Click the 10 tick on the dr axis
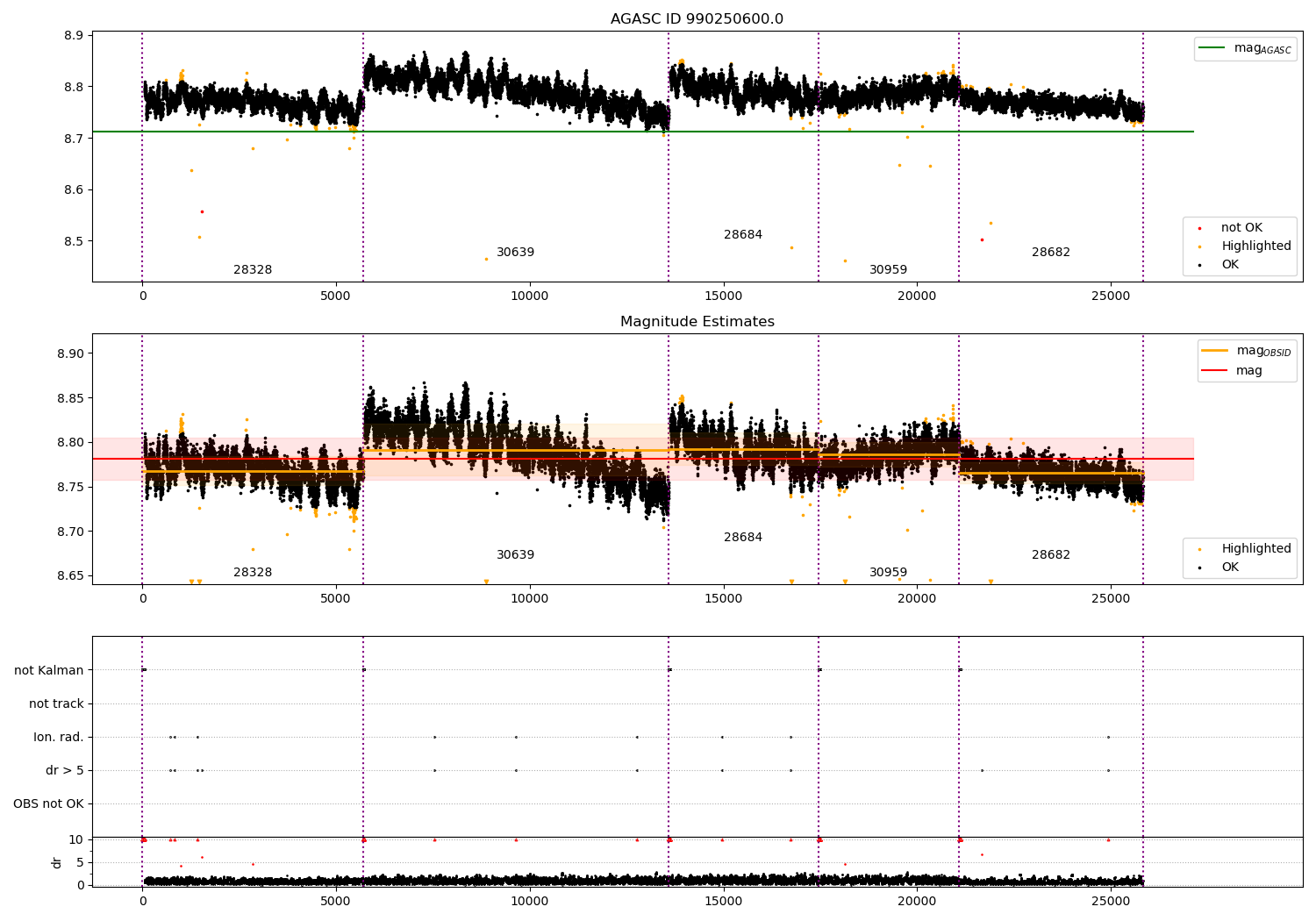 tap(76, 839)
